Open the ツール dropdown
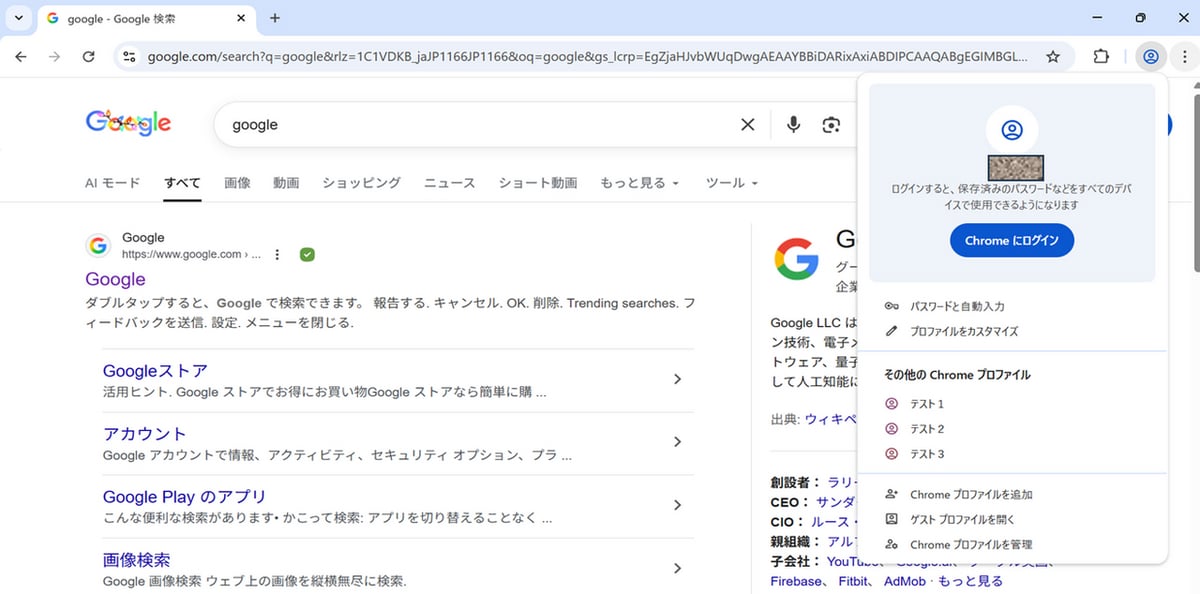 point(731,183)
